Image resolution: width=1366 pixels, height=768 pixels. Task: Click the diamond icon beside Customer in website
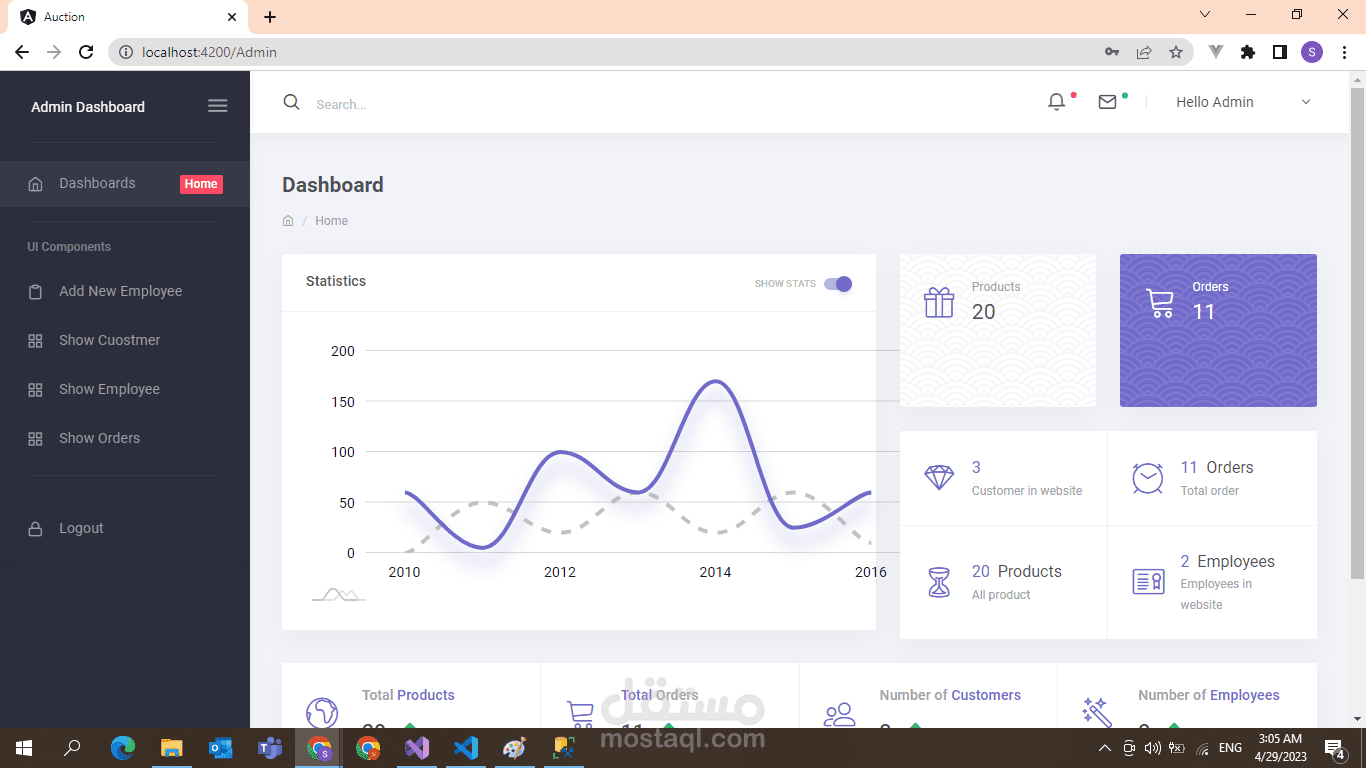(x=939, y=478)
